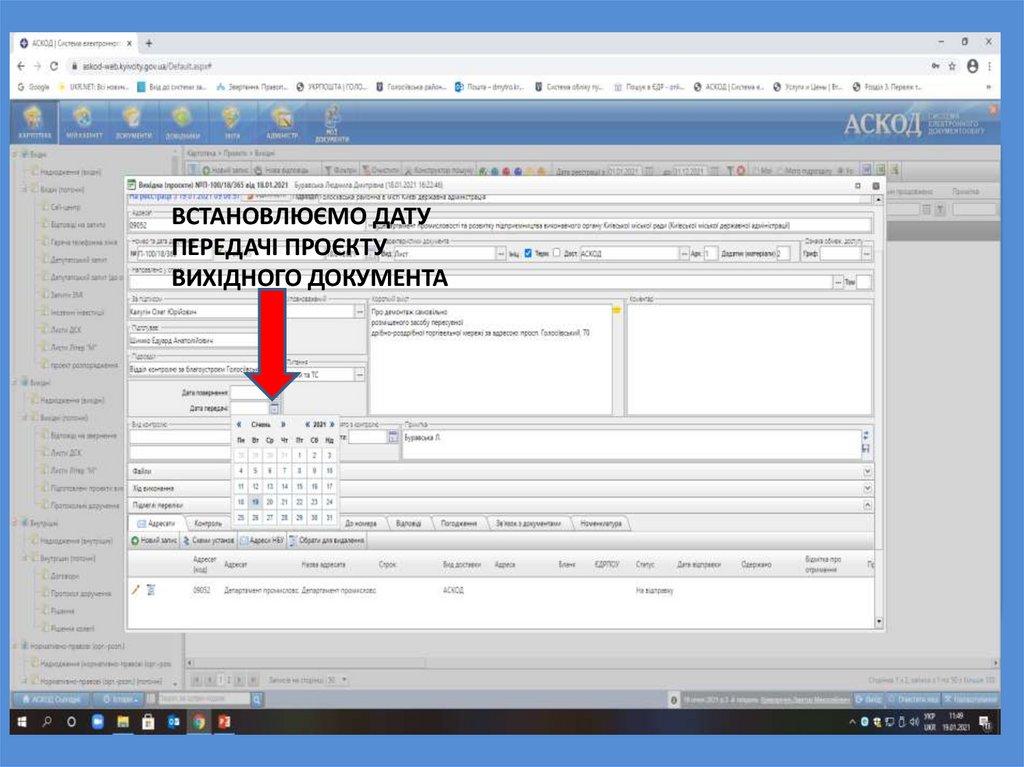The height and width of the screenshot is (767, 1024).
Task: Click the Адреси НБУ button
Action: tap(262, 541)
